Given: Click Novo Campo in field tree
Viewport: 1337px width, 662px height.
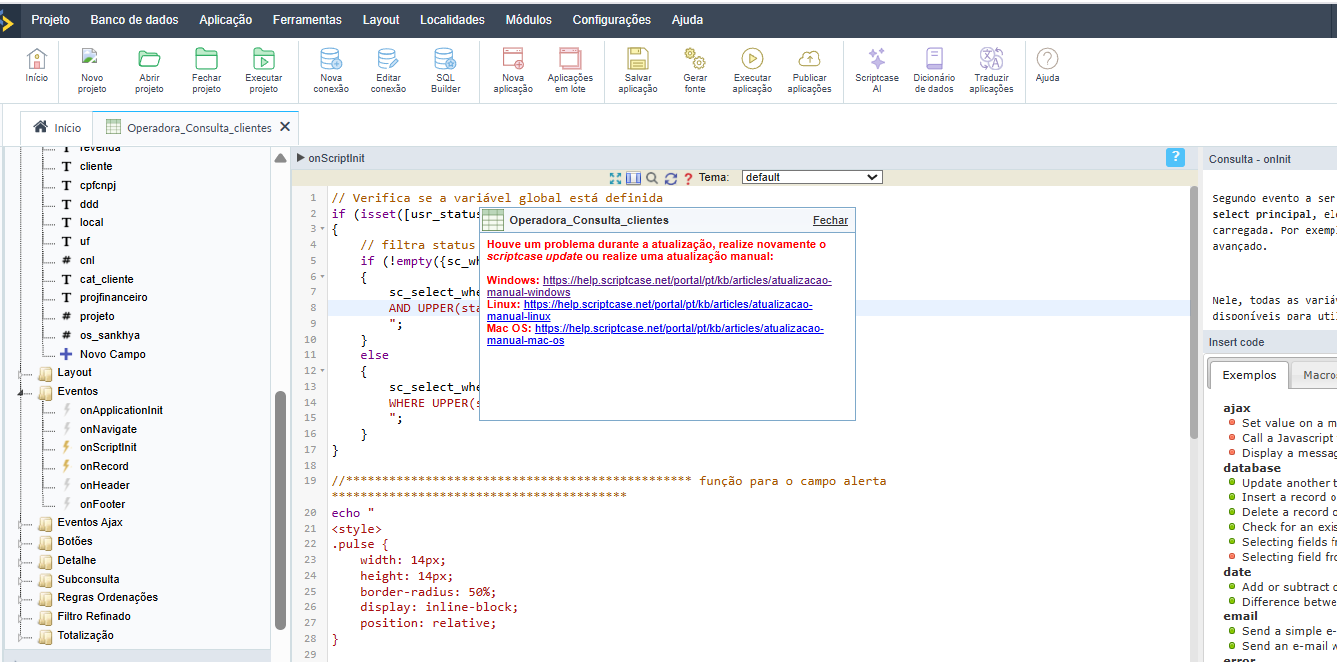Looking at the screenshot, I should click(112, 354).
